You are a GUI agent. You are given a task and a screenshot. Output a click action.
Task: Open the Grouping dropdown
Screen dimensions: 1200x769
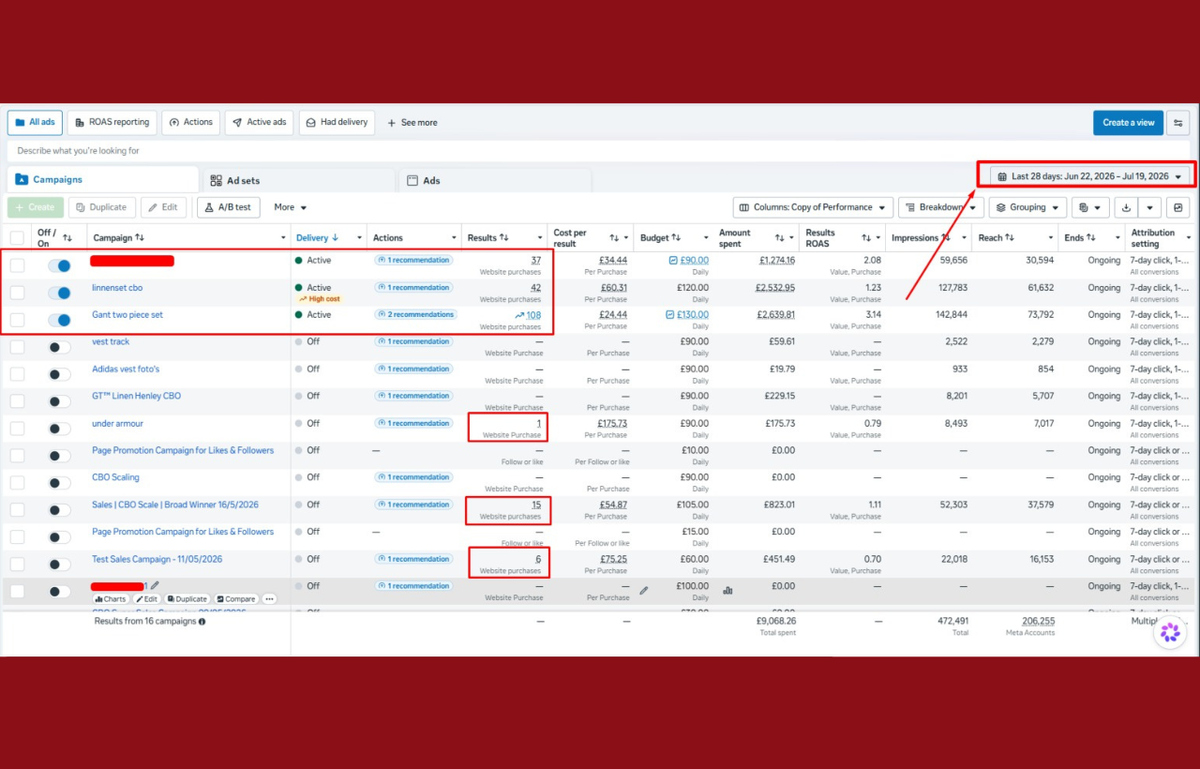[x=1027, y=208]
